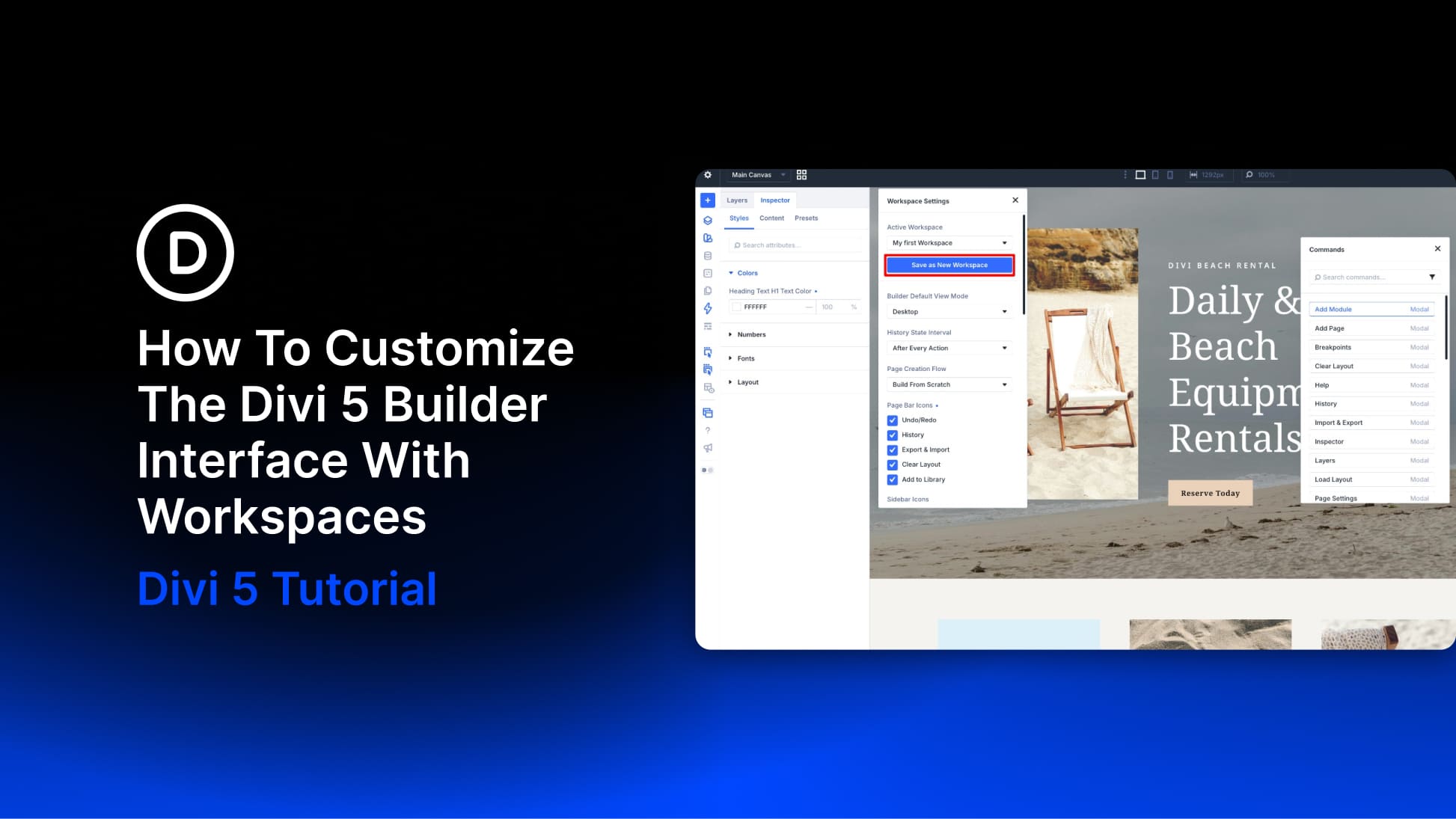1456x819 pixels.
Task: Select the Content tab
Action: [x=771, y=218]
